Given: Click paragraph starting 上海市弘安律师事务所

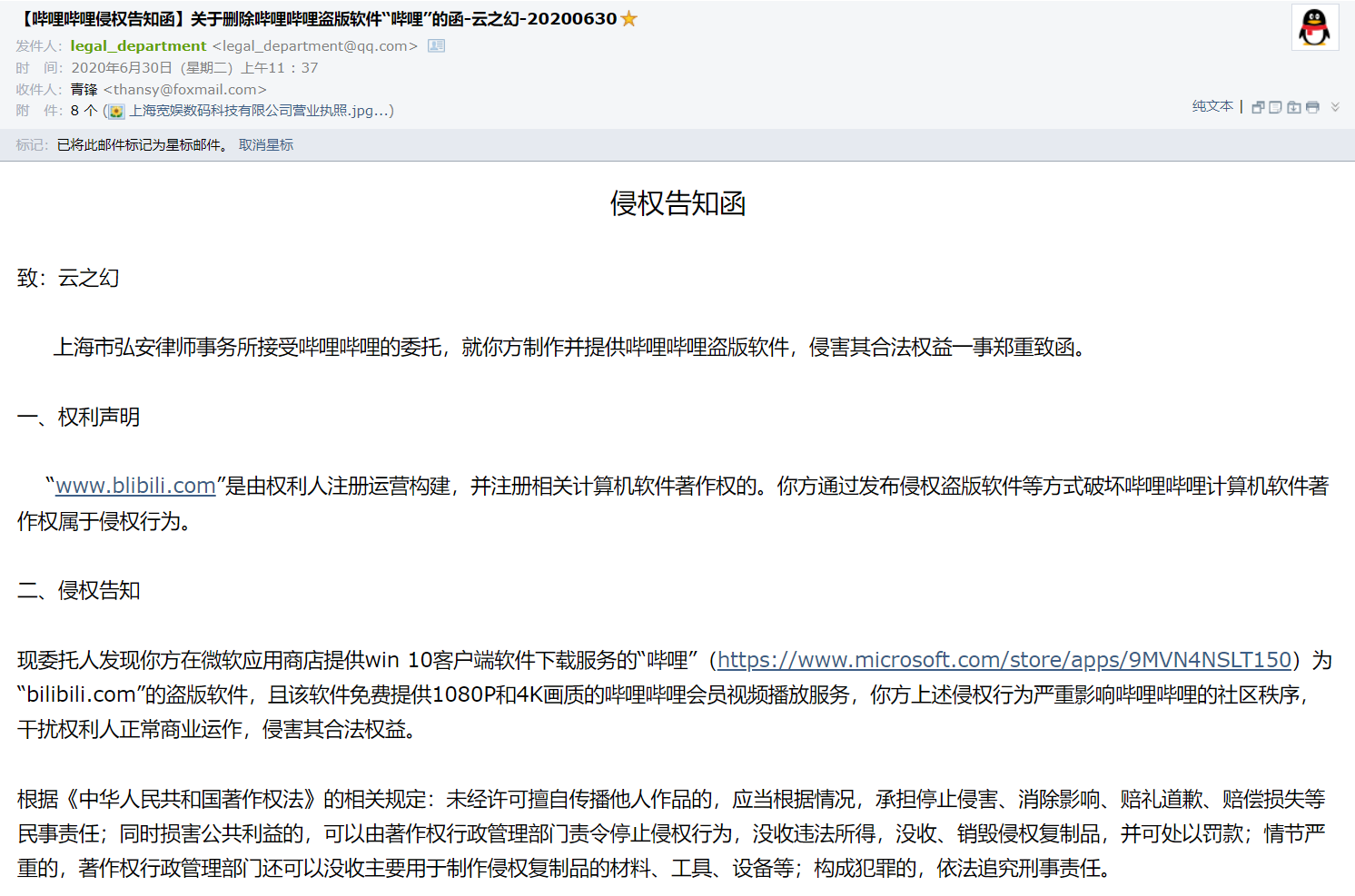Looking at the screenshot, I should click(x=569, y=347).
